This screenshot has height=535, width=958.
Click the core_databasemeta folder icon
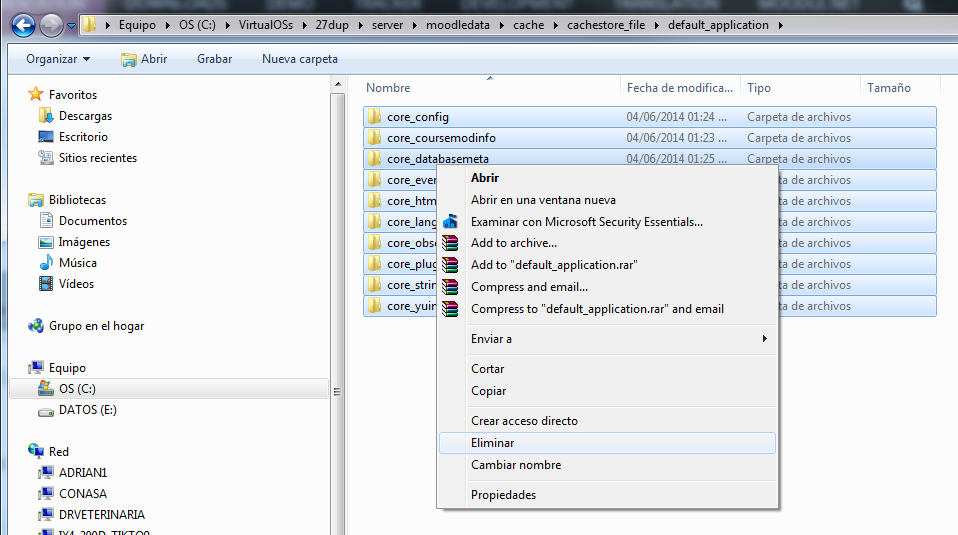375,158
